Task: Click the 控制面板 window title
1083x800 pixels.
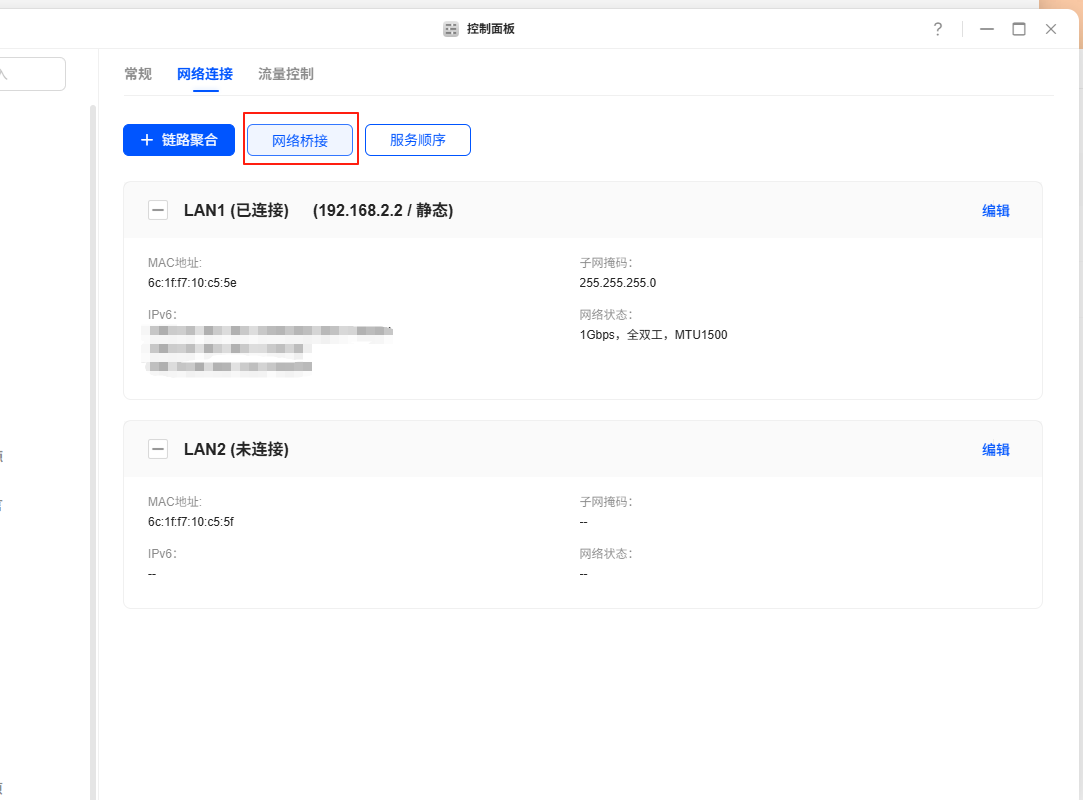Action: coord(490,29)
